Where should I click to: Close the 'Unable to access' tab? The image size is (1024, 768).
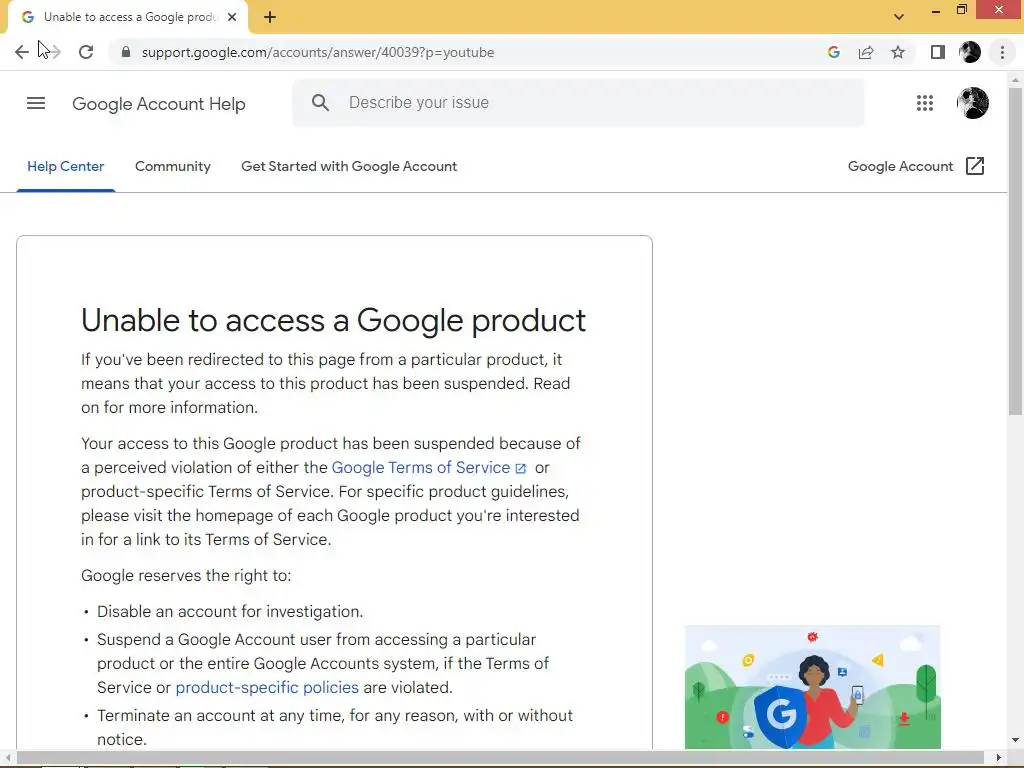tap(232, 17)
